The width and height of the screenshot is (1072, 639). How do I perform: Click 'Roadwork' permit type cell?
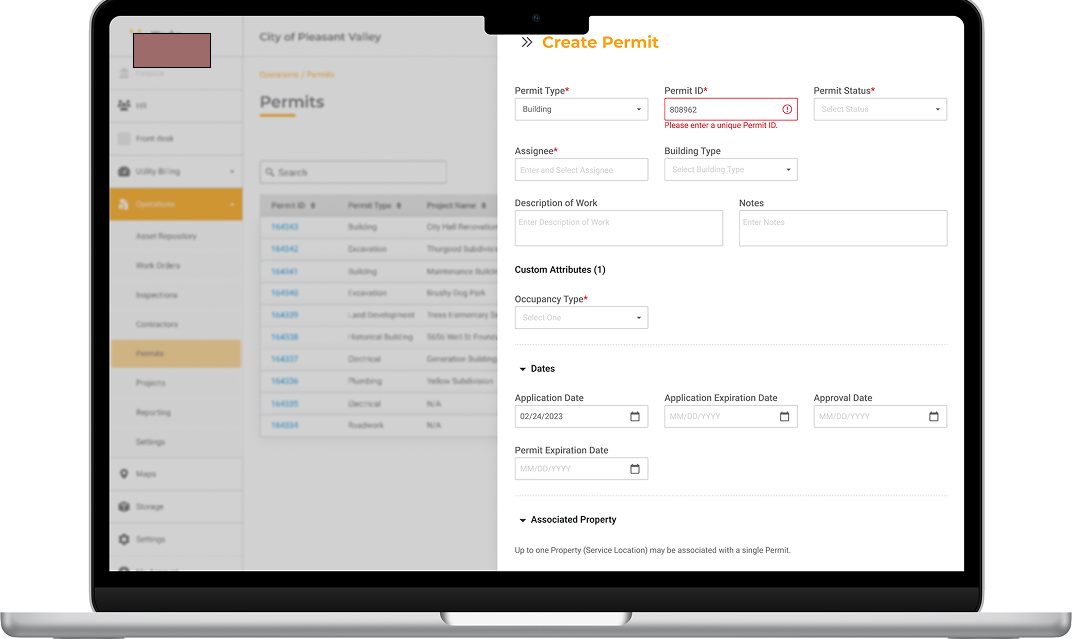click(366, 425)
